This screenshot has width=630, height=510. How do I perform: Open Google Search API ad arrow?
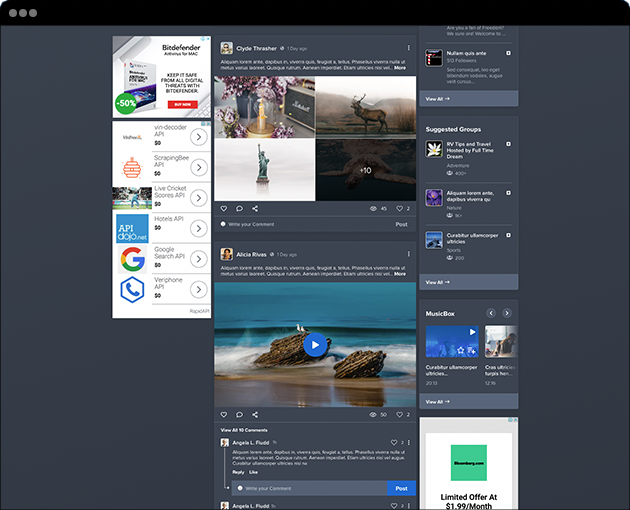[198, 259]
